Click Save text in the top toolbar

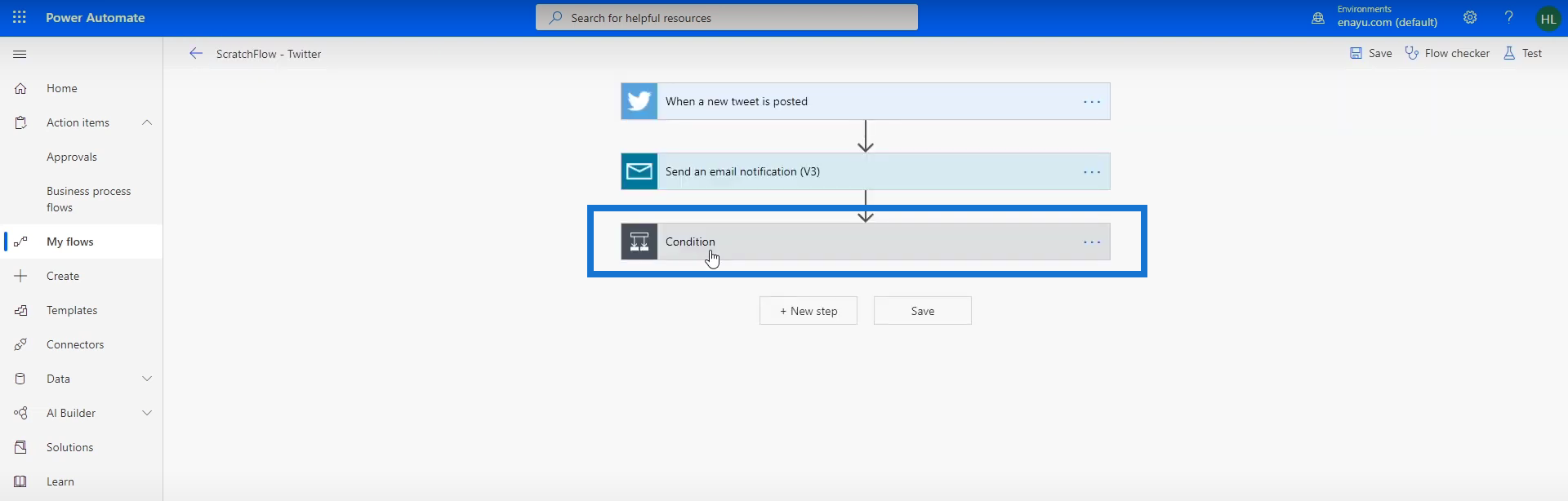pos(1380,53)
